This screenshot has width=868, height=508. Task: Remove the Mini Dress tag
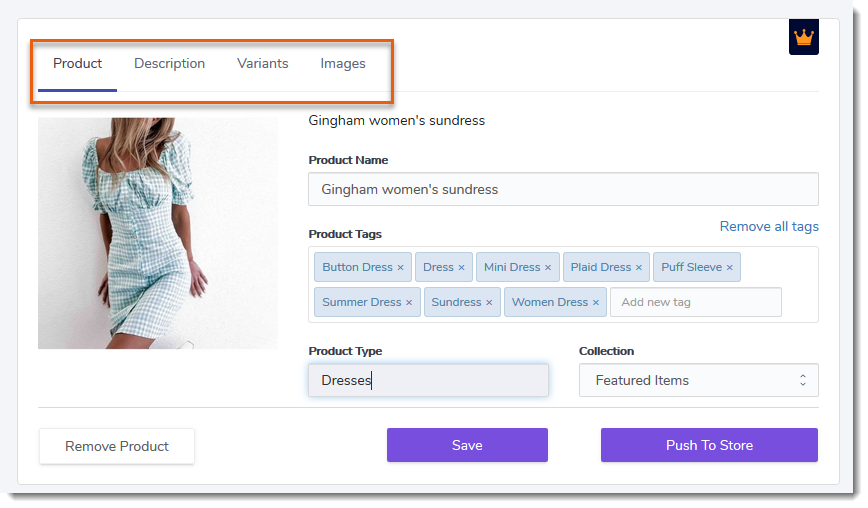pyautogui.click(x=548, y=268)
